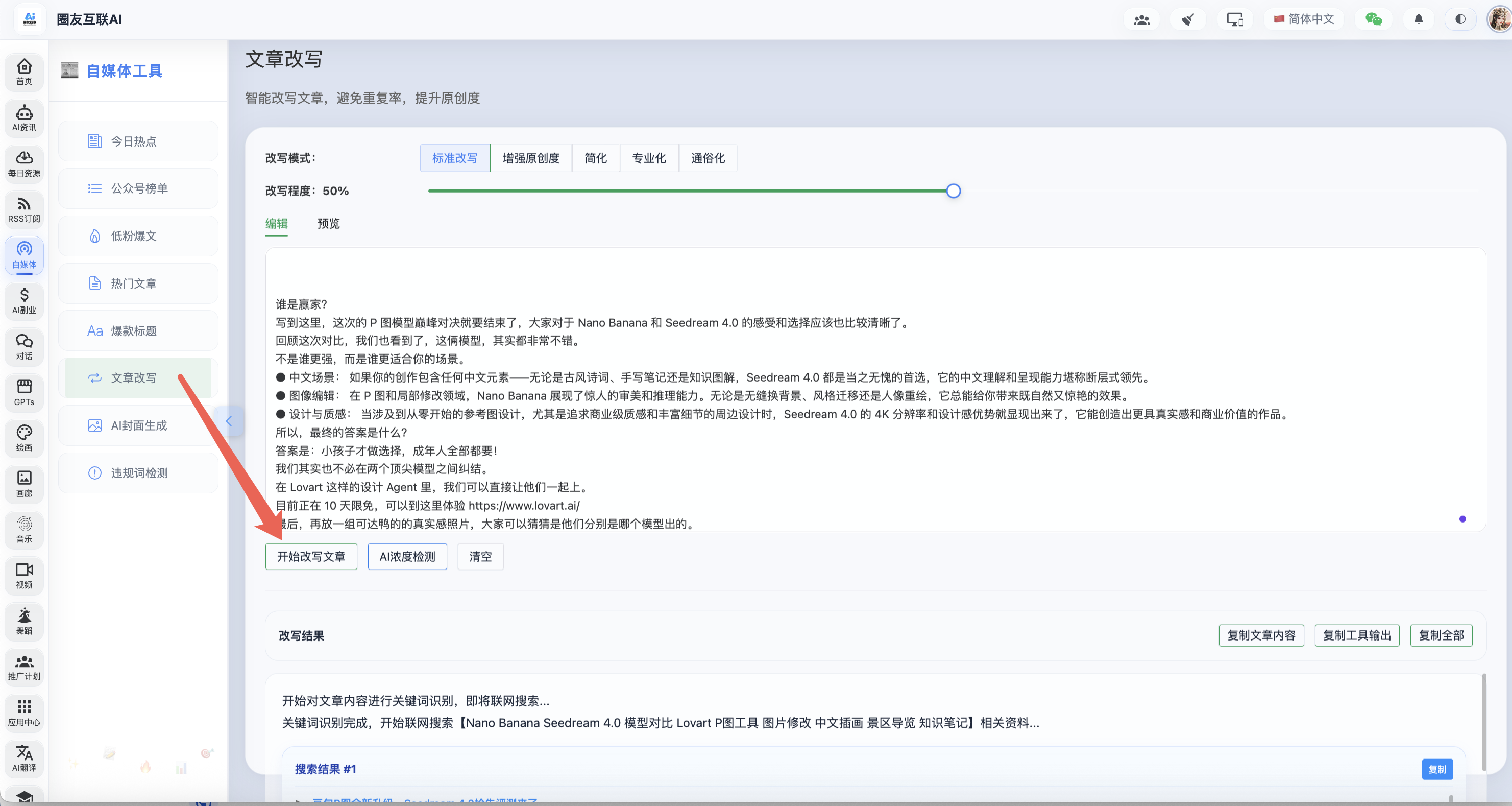Screen dimensions: 1512x806
Task: Open notifications bell icon
Action: pos(1418,19)
